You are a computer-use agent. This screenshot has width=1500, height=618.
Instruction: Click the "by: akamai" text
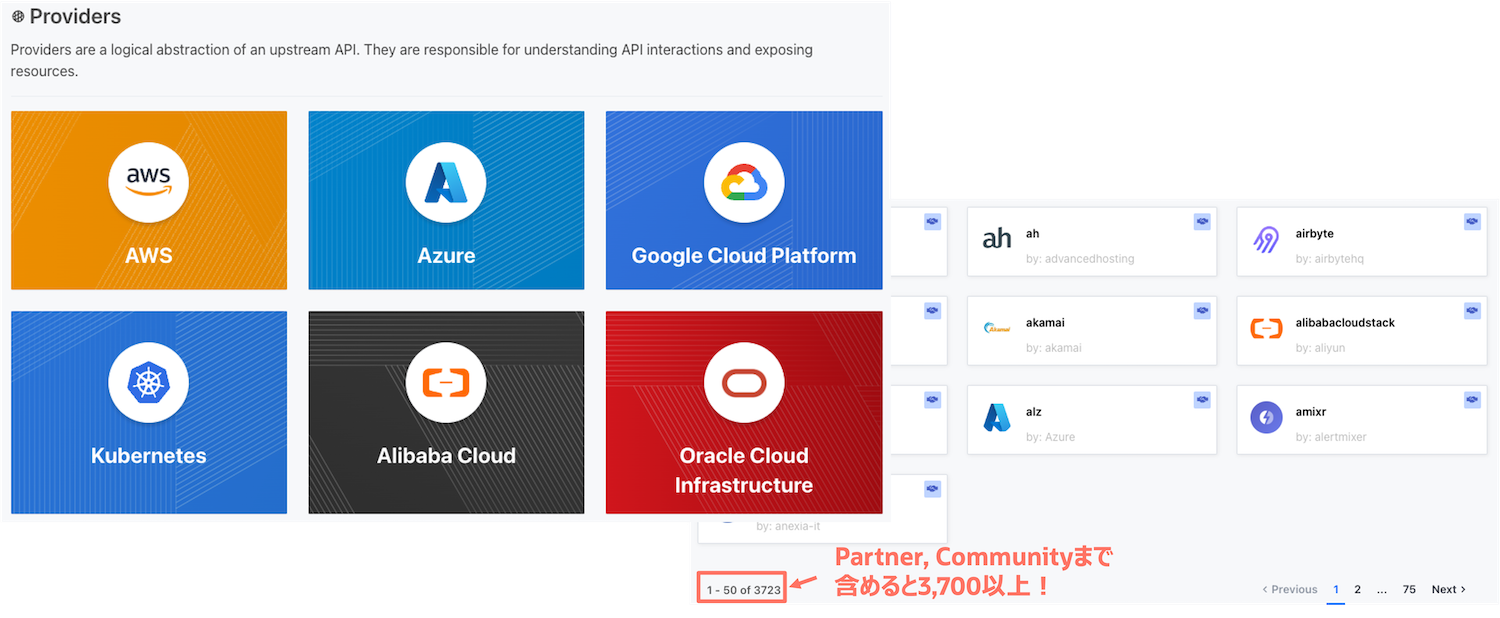[x=1054, y=348]
